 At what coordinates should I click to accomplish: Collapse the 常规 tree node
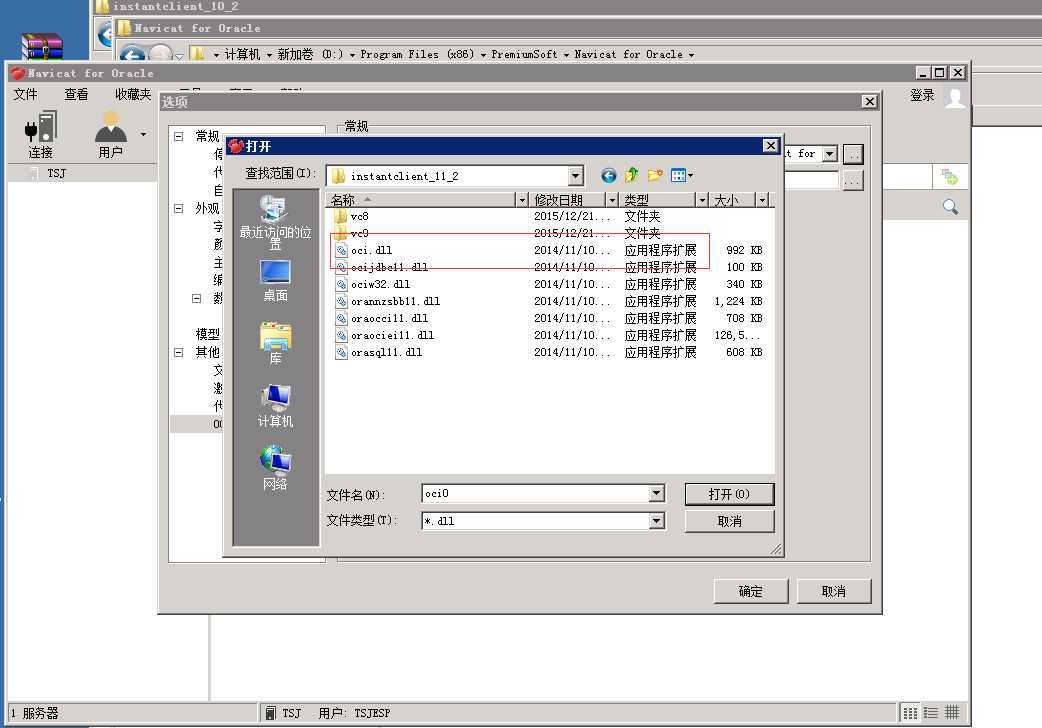click(x=179, y=136)
